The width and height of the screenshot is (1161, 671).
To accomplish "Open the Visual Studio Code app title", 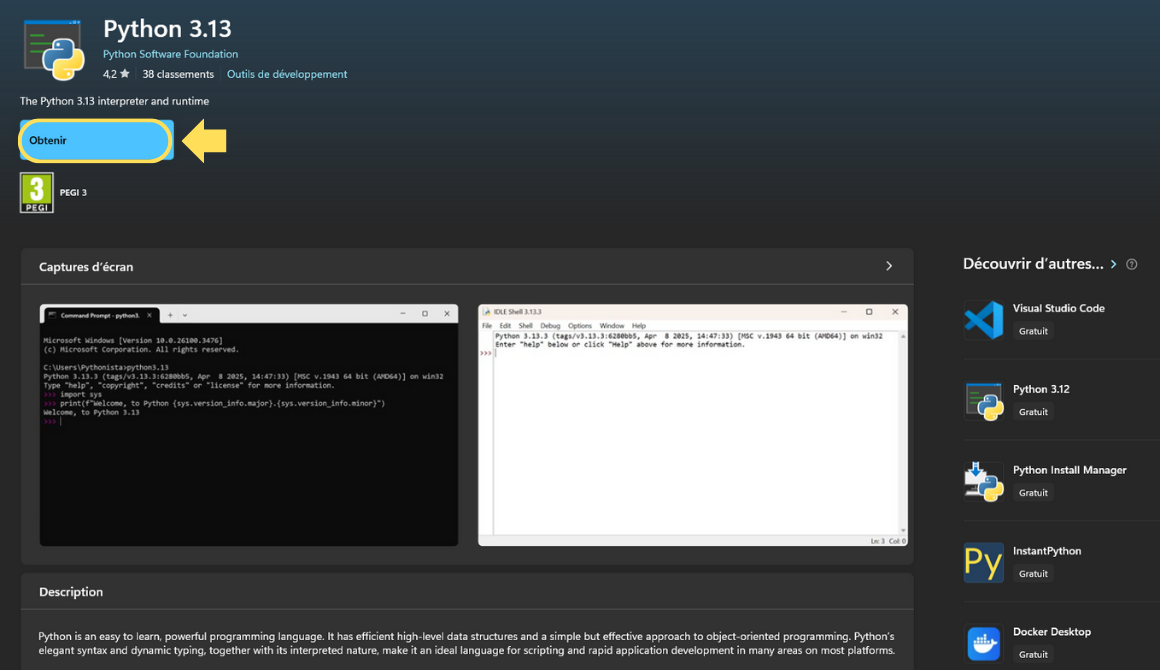I will tap(1059, 308).
